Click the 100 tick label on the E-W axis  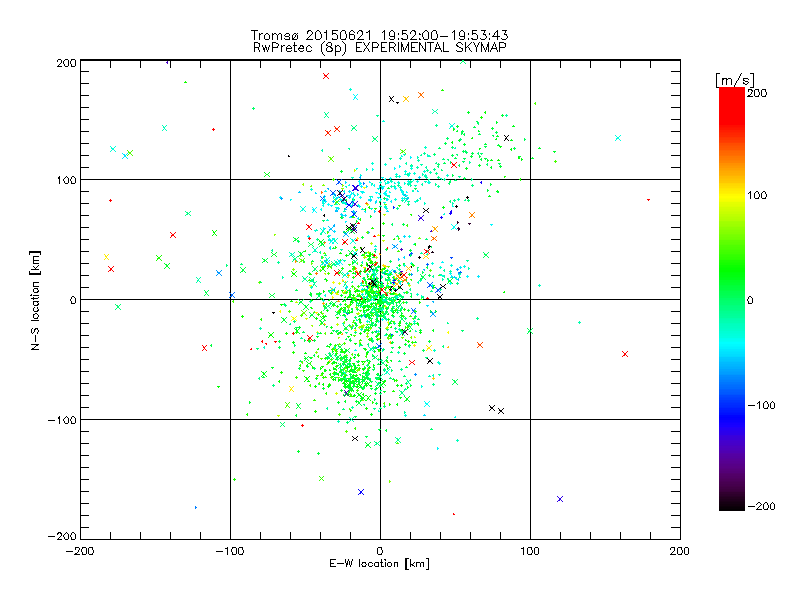[530, 551]
